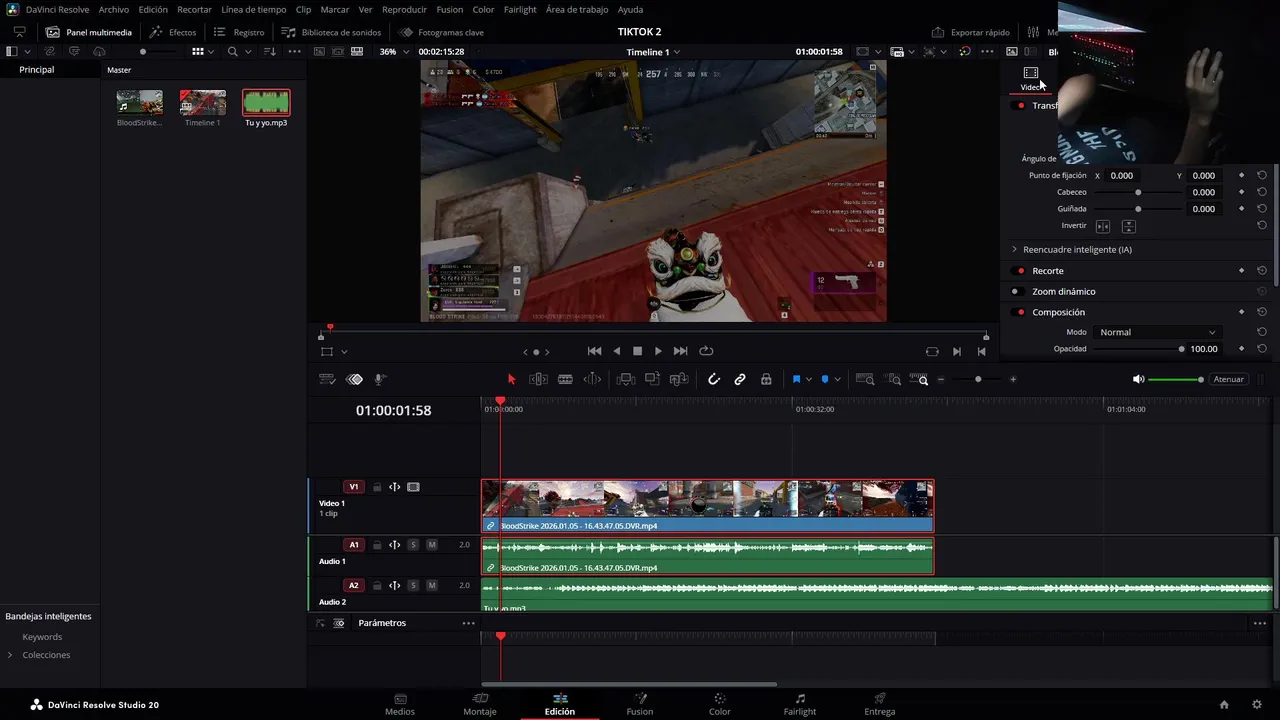Activate the Trim edit mode tool
The height and width of the screenshot is (720, 1280).
point(538,379)
